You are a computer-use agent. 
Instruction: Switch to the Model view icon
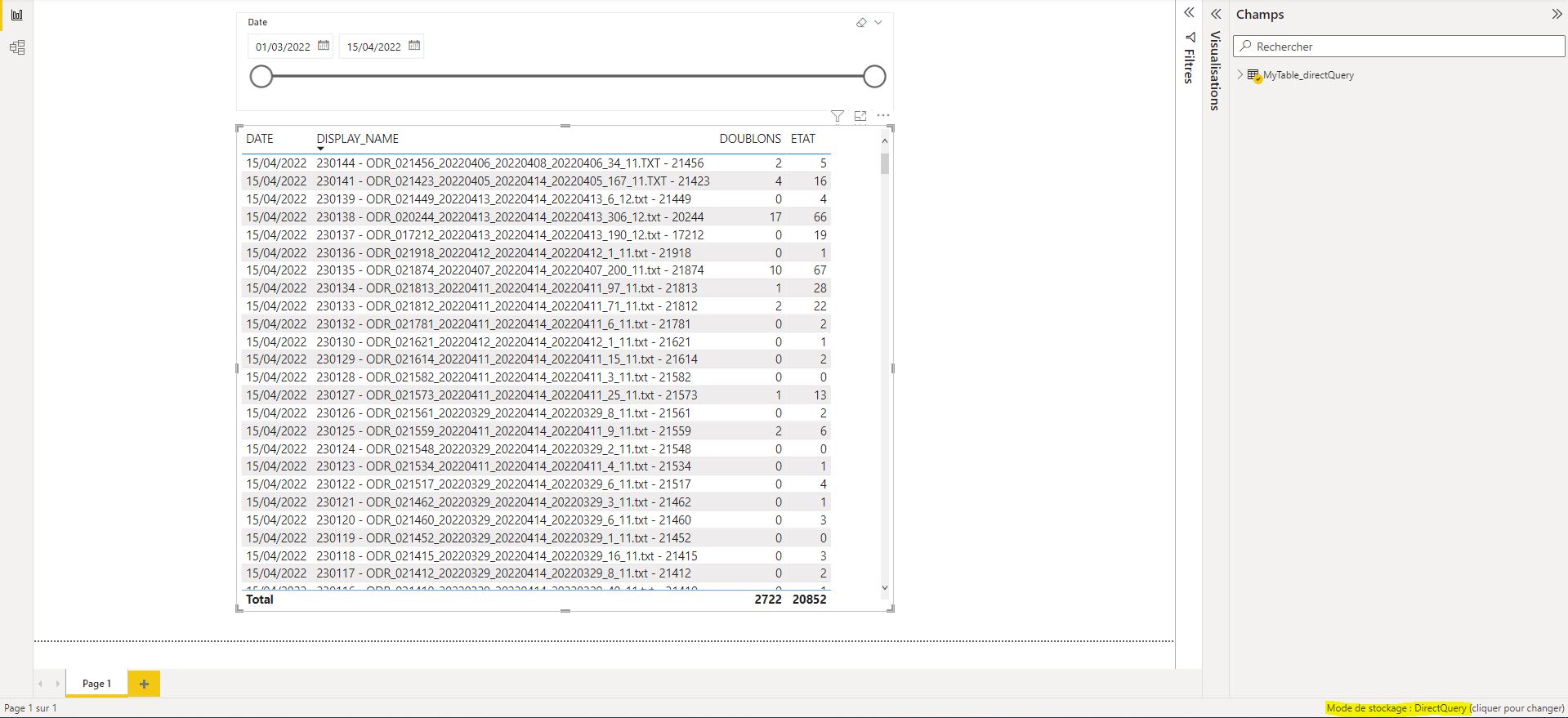coord(16,47)
